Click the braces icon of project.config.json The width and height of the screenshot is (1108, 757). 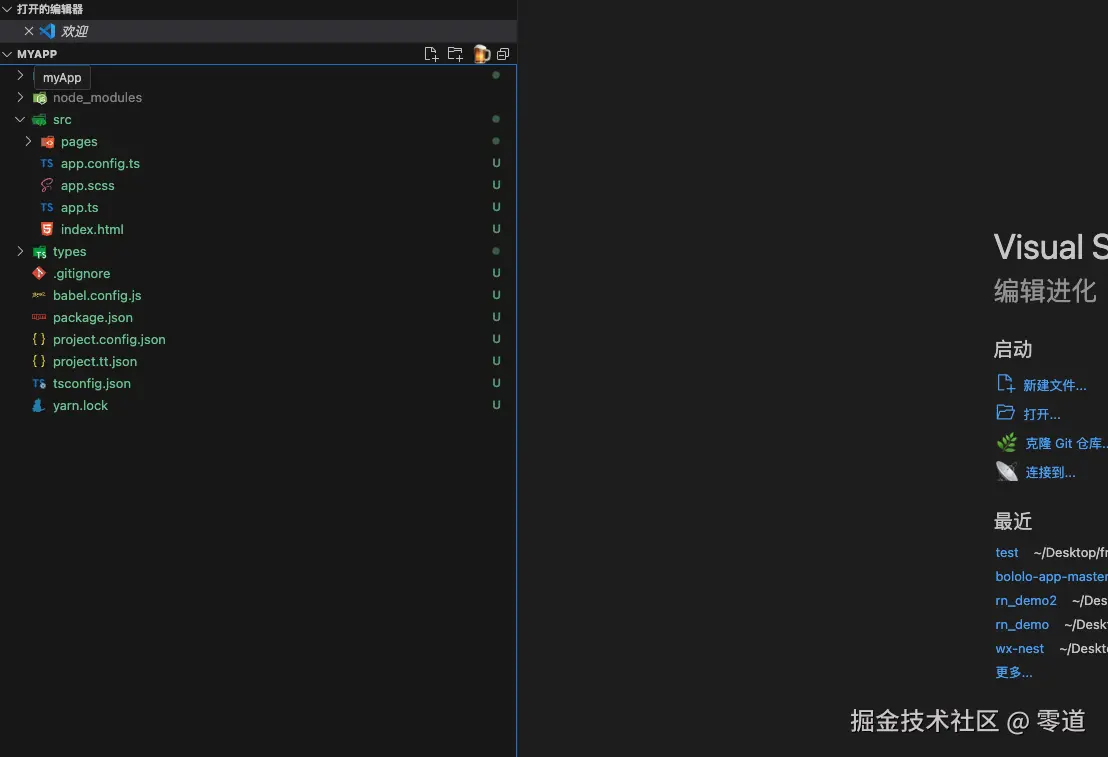39,339
